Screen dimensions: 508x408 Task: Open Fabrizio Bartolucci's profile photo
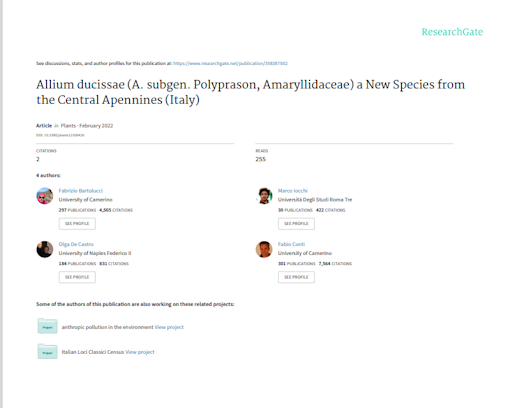point(45,196)
